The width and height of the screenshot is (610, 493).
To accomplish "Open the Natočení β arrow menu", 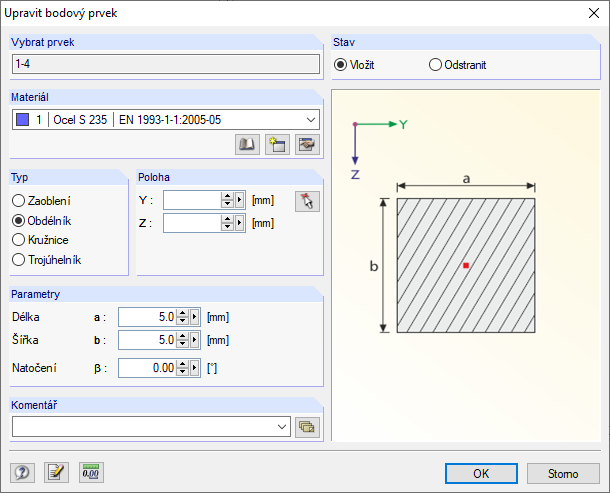I will click(195, 368).
